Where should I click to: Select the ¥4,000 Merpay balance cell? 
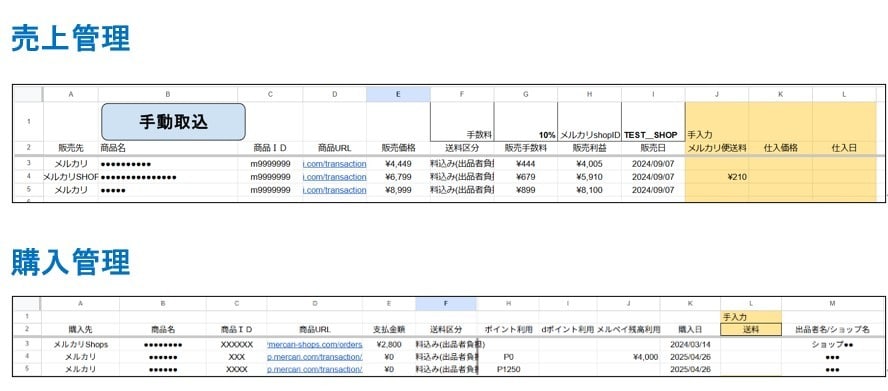click(x=628, y=357)
